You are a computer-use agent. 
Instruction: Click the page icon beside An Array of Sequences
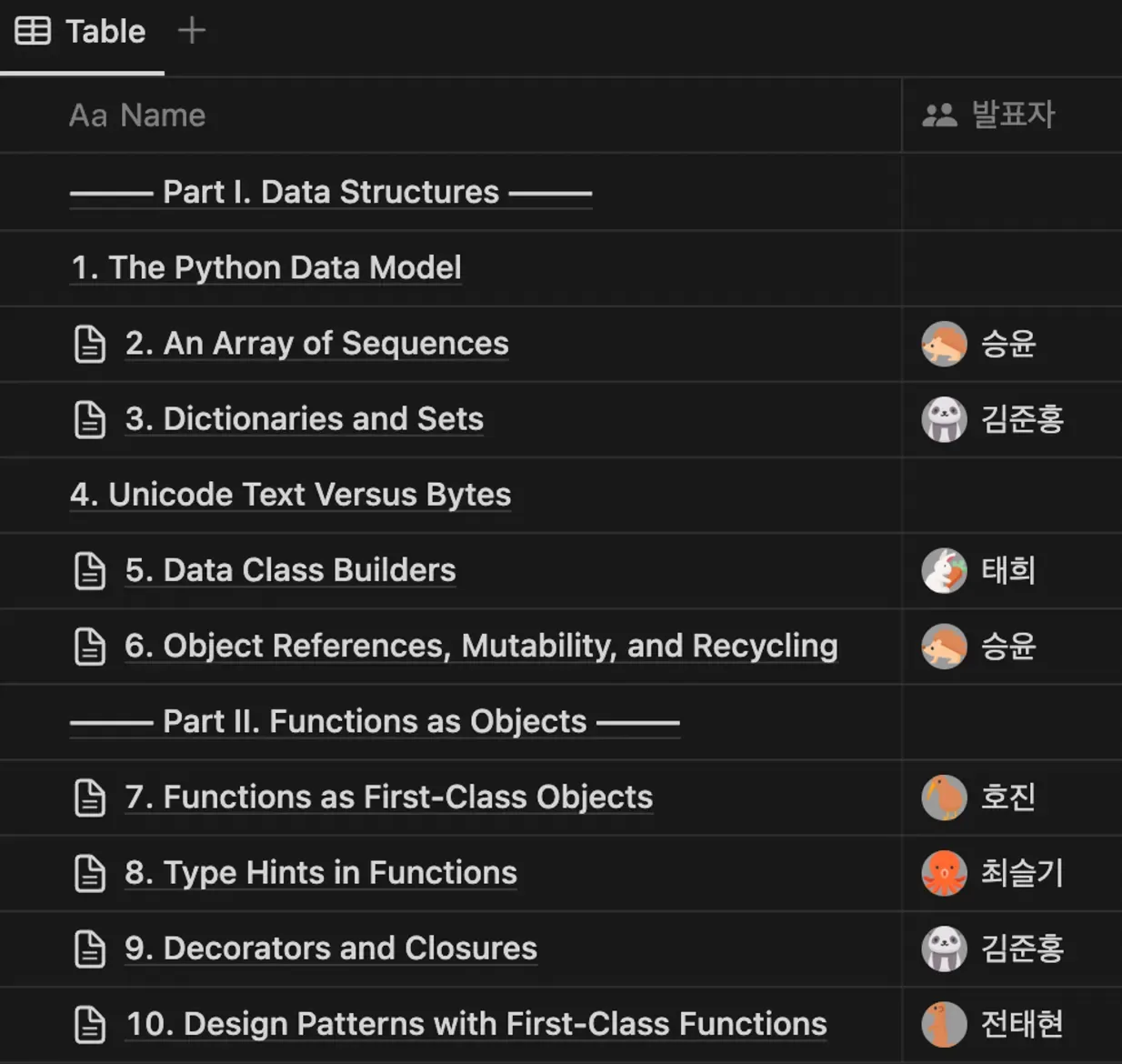pyautogui.click(x=89, y=345)
